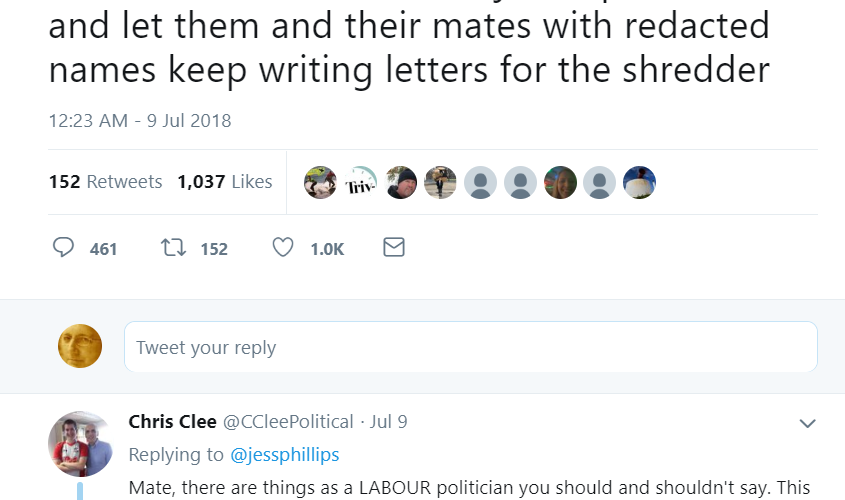
Task: View the 1,037 Likes list
Action: (x=224, y=182)
